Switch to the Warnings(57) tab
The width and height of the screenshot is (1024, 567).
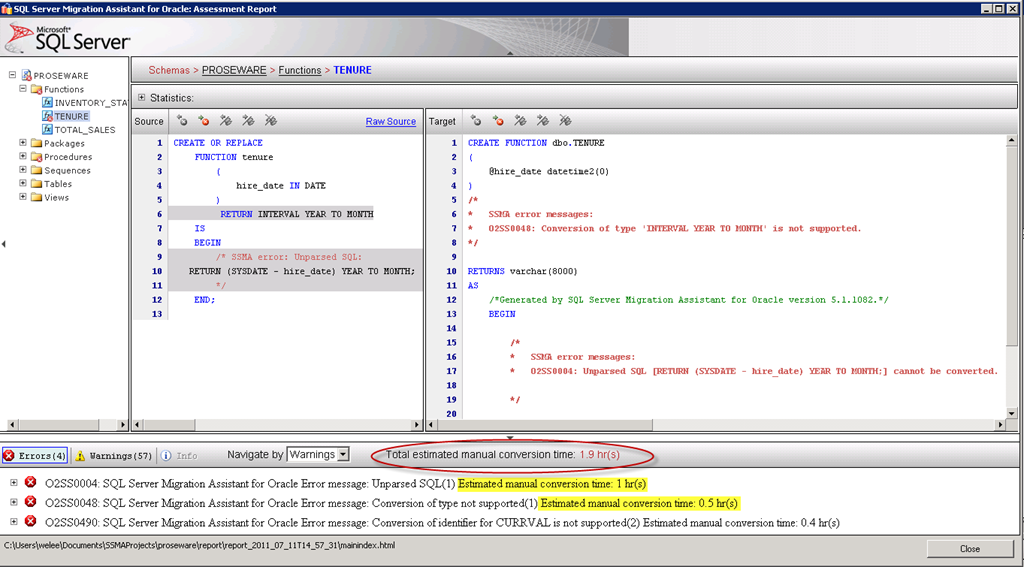(x=114, y=456)
